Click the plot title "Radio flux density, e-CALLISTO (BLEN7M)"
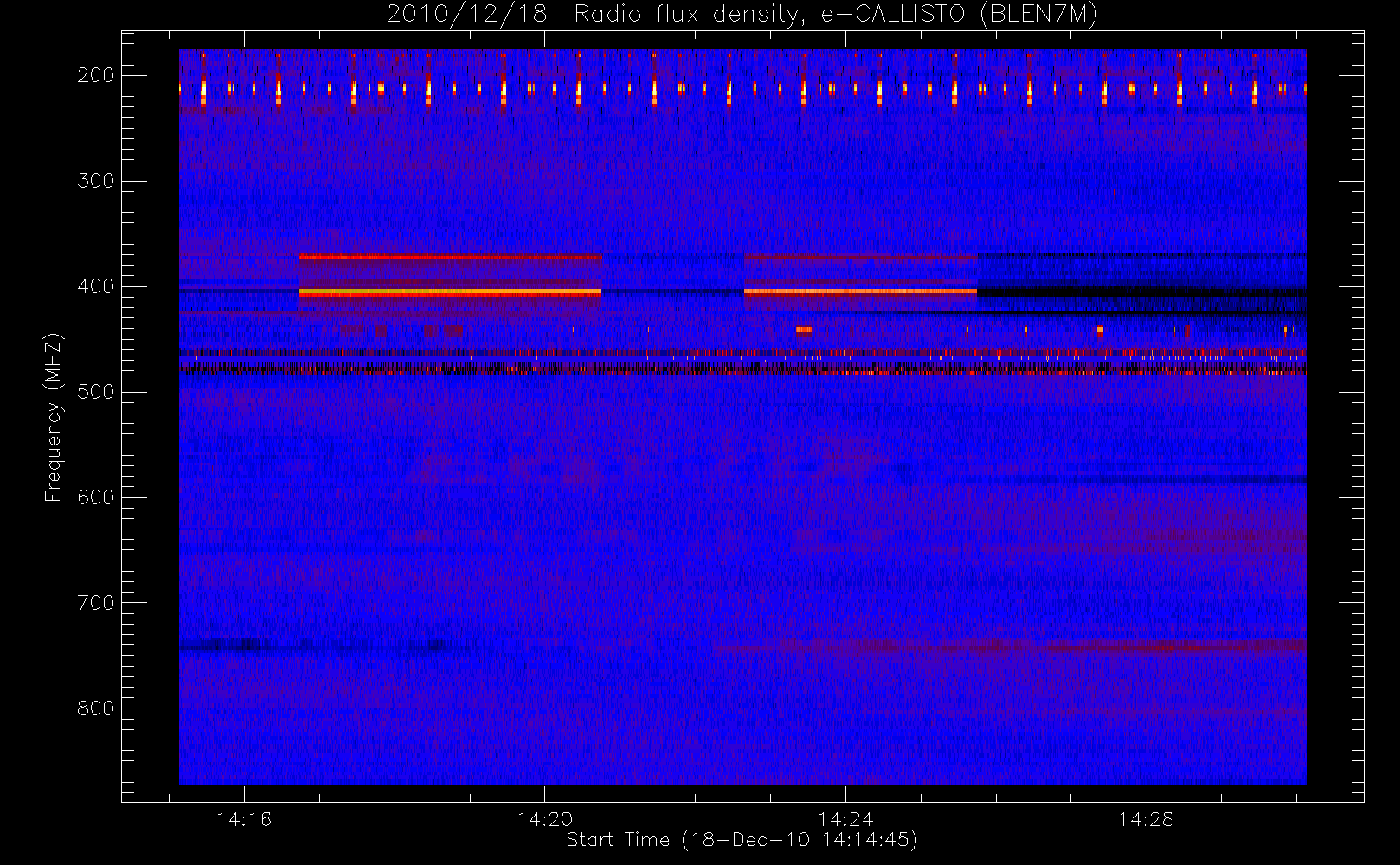Screen dimensions: 1400x865 836,15
